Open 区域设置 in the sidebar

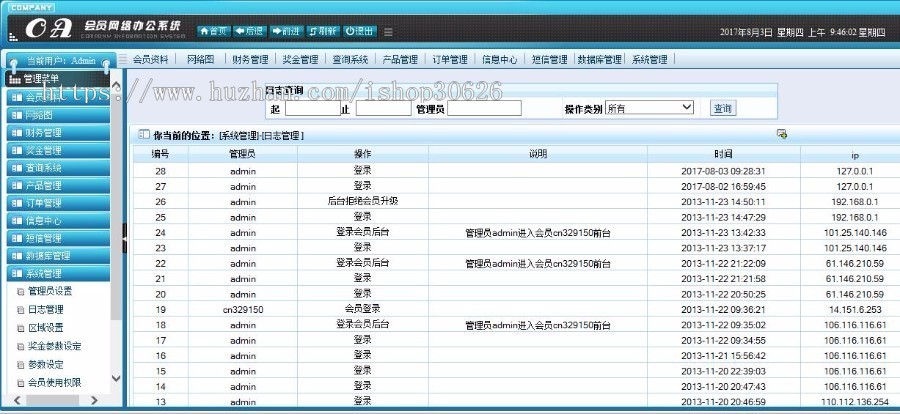point(45,328)
